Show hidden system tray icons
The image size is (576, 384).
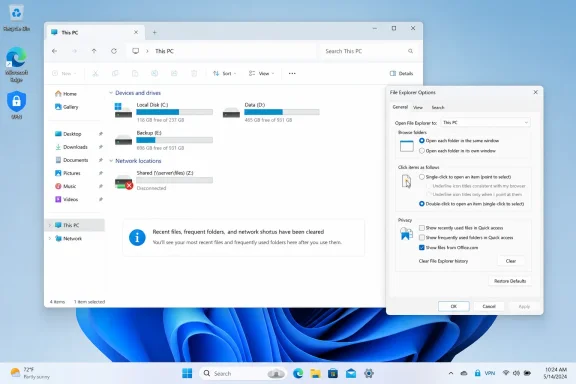451,373
